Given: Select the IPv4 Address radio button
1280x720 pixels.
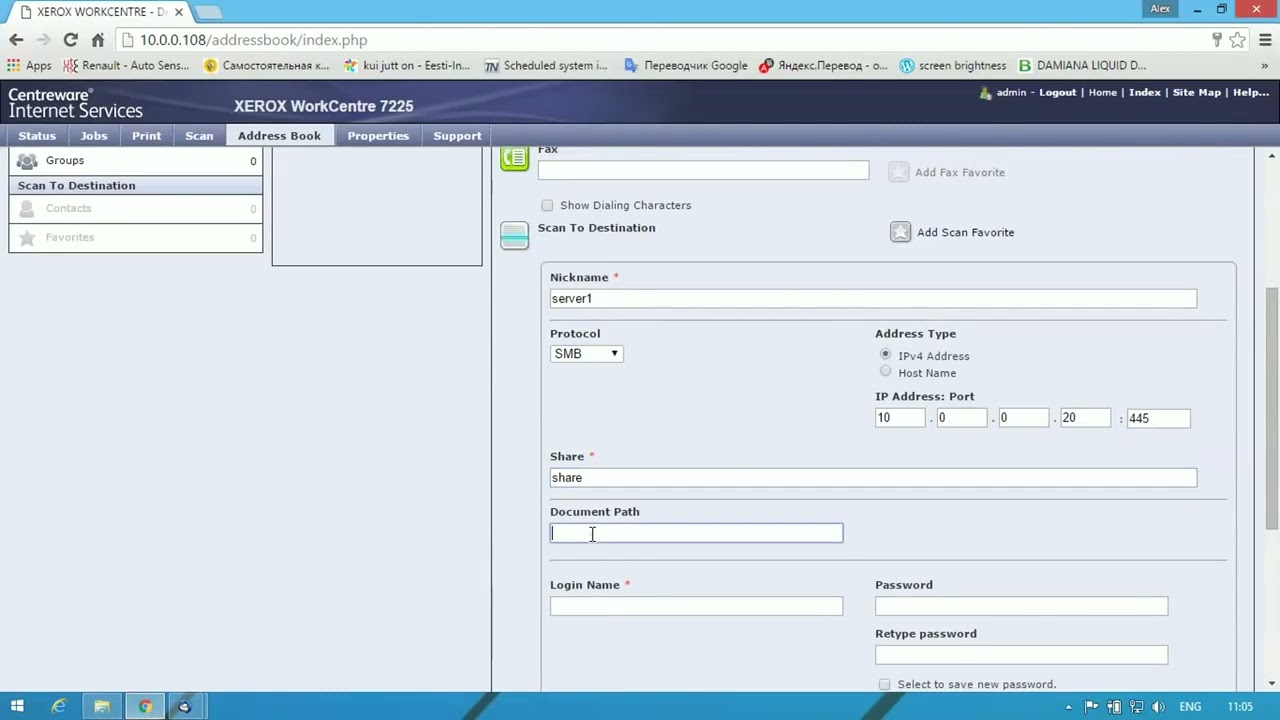Looking at the screenshot, I should 885,354.
